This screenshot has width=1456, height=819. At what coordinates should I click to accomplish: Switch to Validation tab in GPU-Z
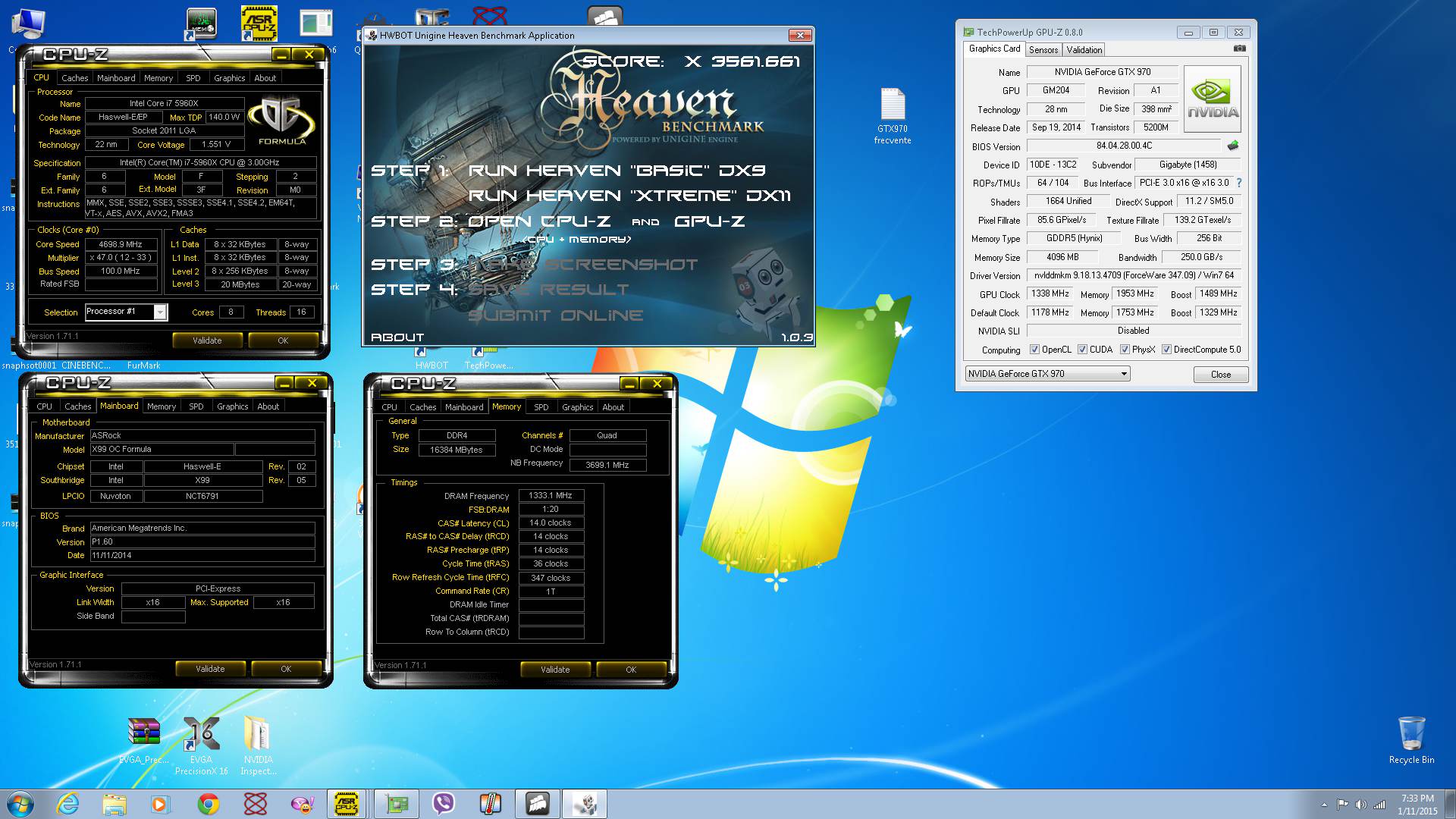pos(1084,50)
